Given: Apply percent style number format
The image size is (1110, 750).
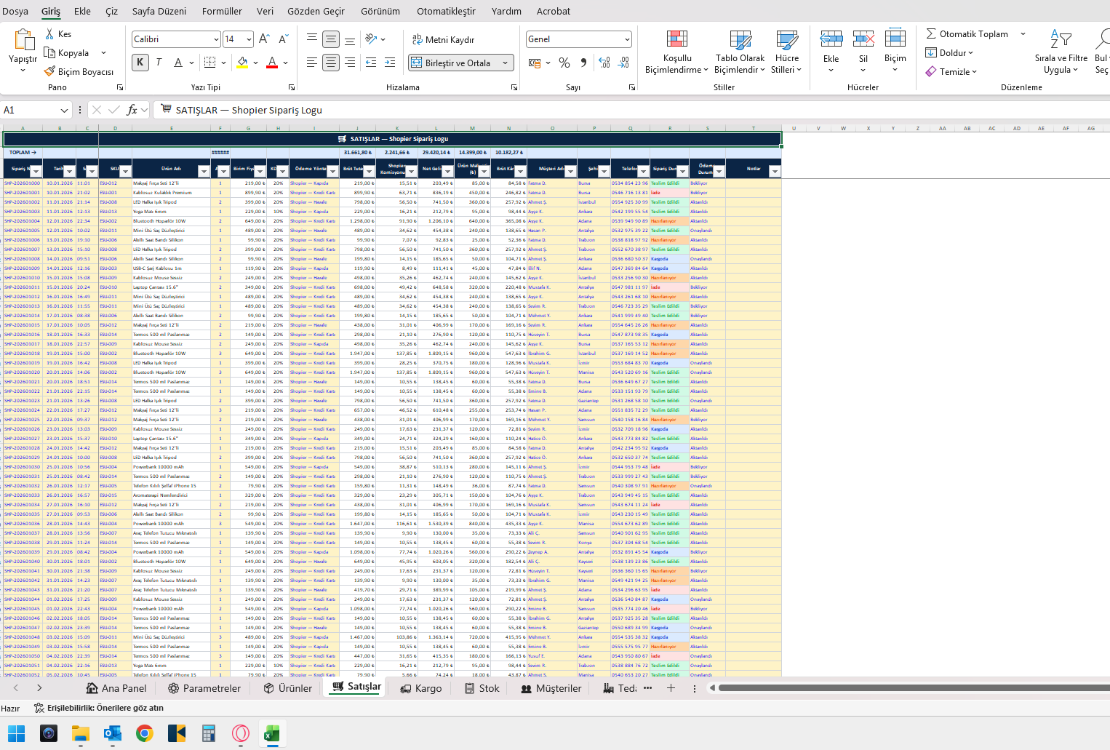Looking at the screenshot, I should coord(564,62).
